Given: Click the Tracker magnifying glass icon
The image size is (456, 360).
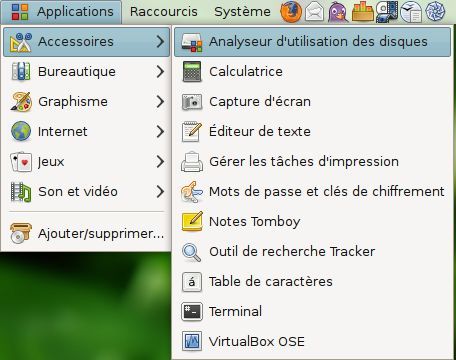Looking at the screenshot, I should click(192, 252).
